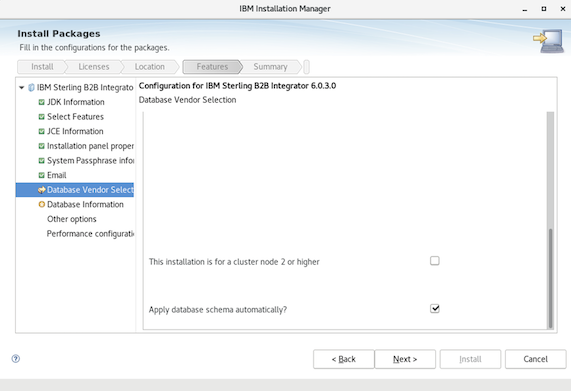Close the IBM Installation Manager window
The height and width of the screenshot is (391, 571).
(x=563, y=9)
